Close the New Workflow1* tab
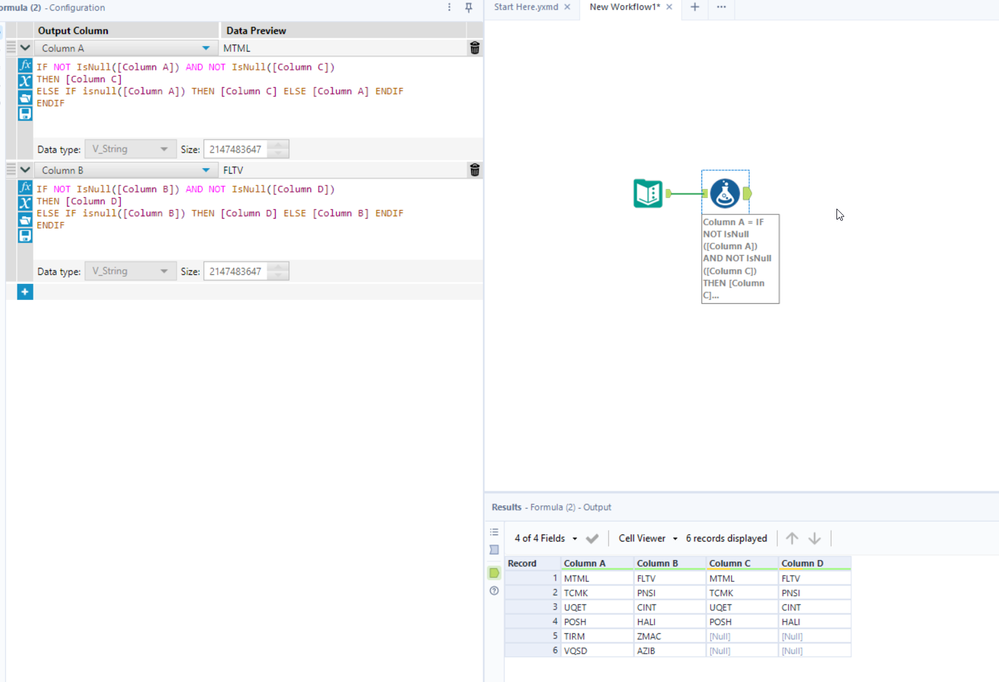This screenshot has width=999, height=682. [669, 7]
